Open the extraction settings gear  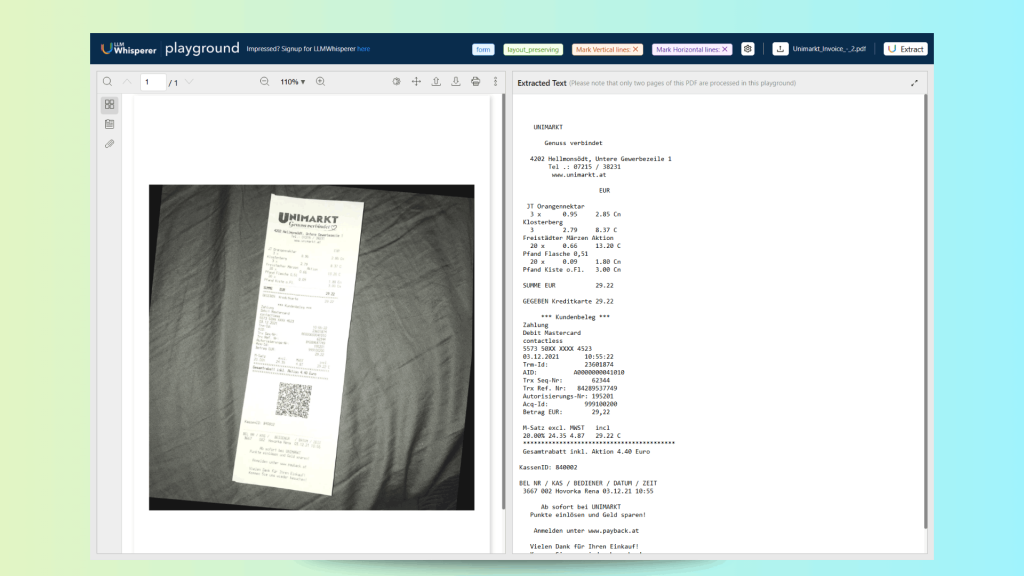click(x=747, y=49)
